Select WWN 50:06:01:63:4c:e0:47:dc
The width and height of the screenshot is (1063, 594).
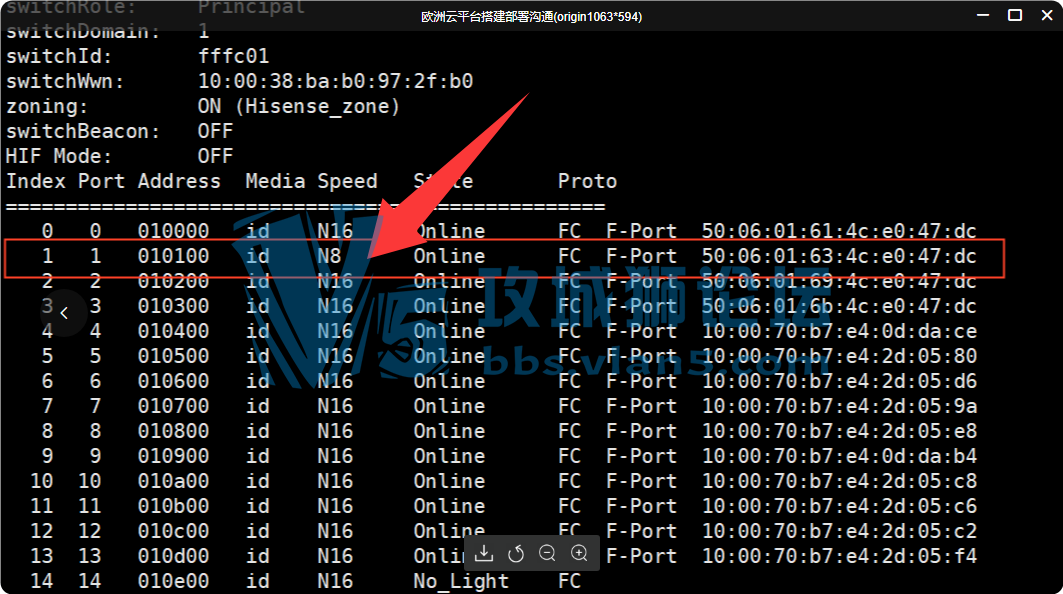839,256
